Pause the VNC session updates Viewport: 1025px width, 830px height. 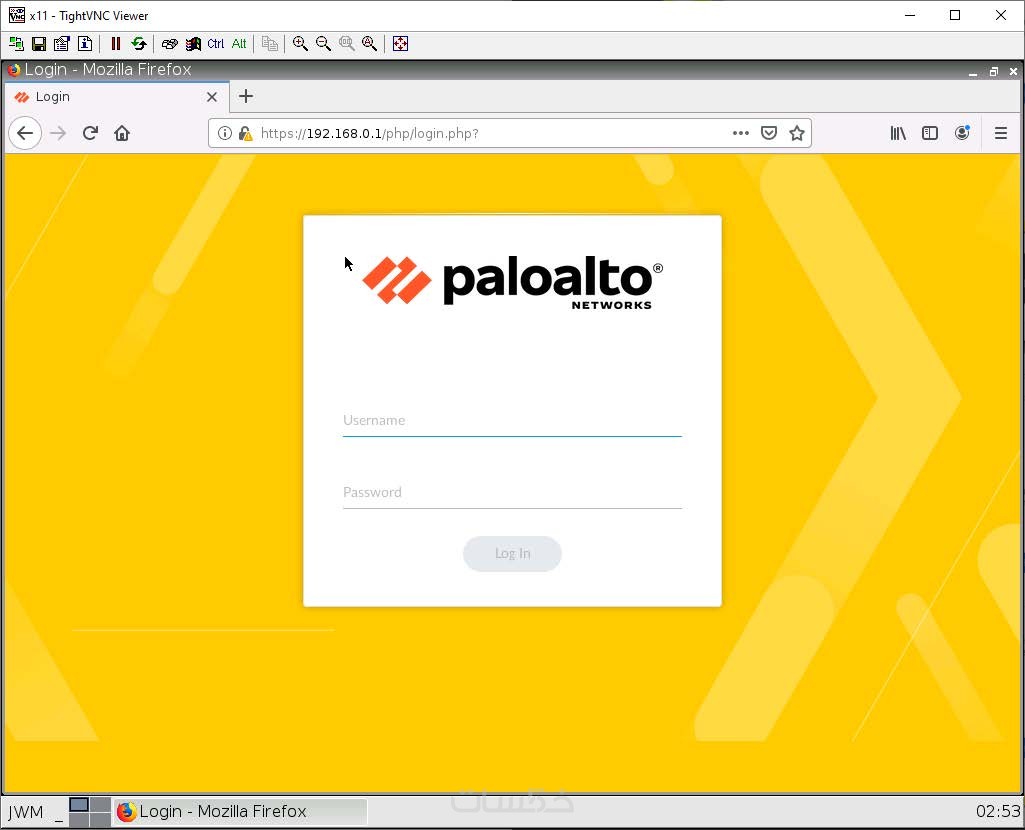(116, 44)
